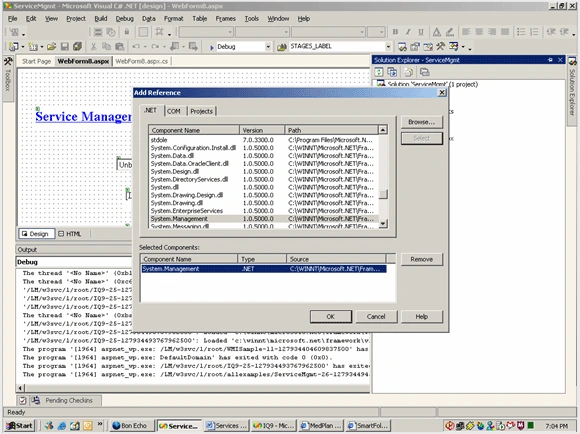Screen dimensions: 580x434
Task: Open the Debug menu
Action: [x=125, y=18]
